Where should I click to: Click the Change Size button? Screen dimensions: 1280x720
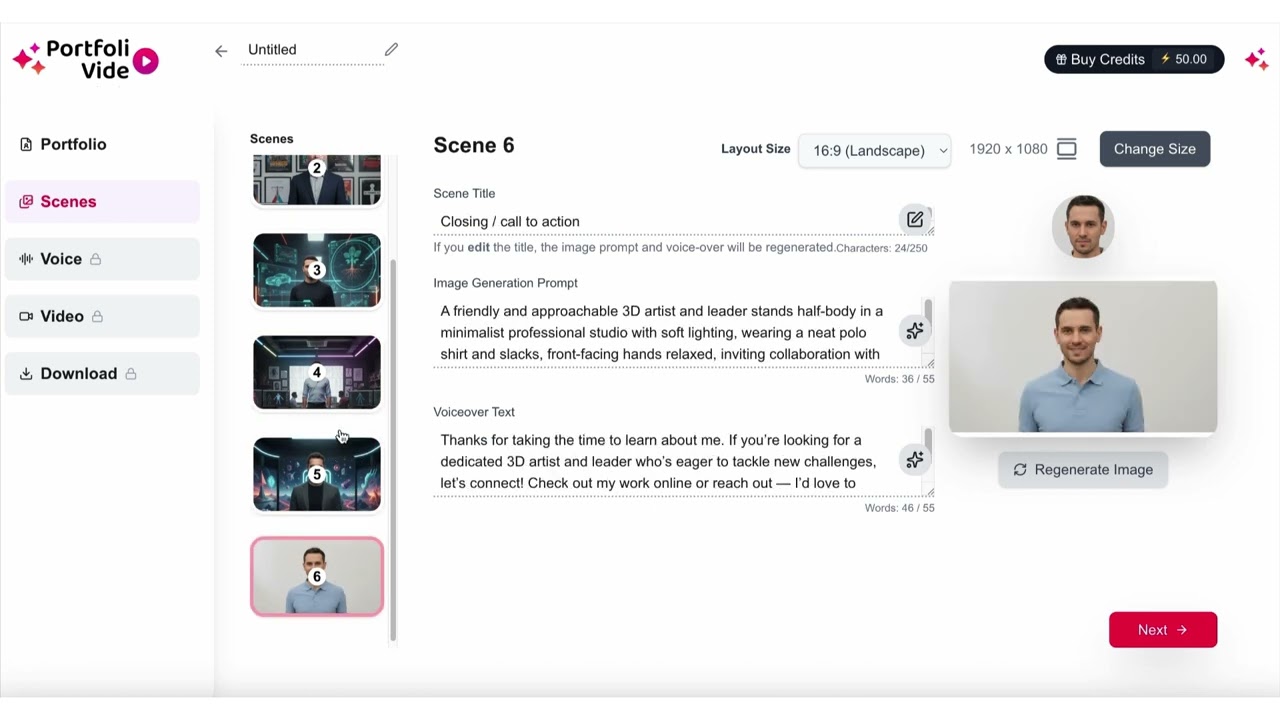click(1155, 149)
